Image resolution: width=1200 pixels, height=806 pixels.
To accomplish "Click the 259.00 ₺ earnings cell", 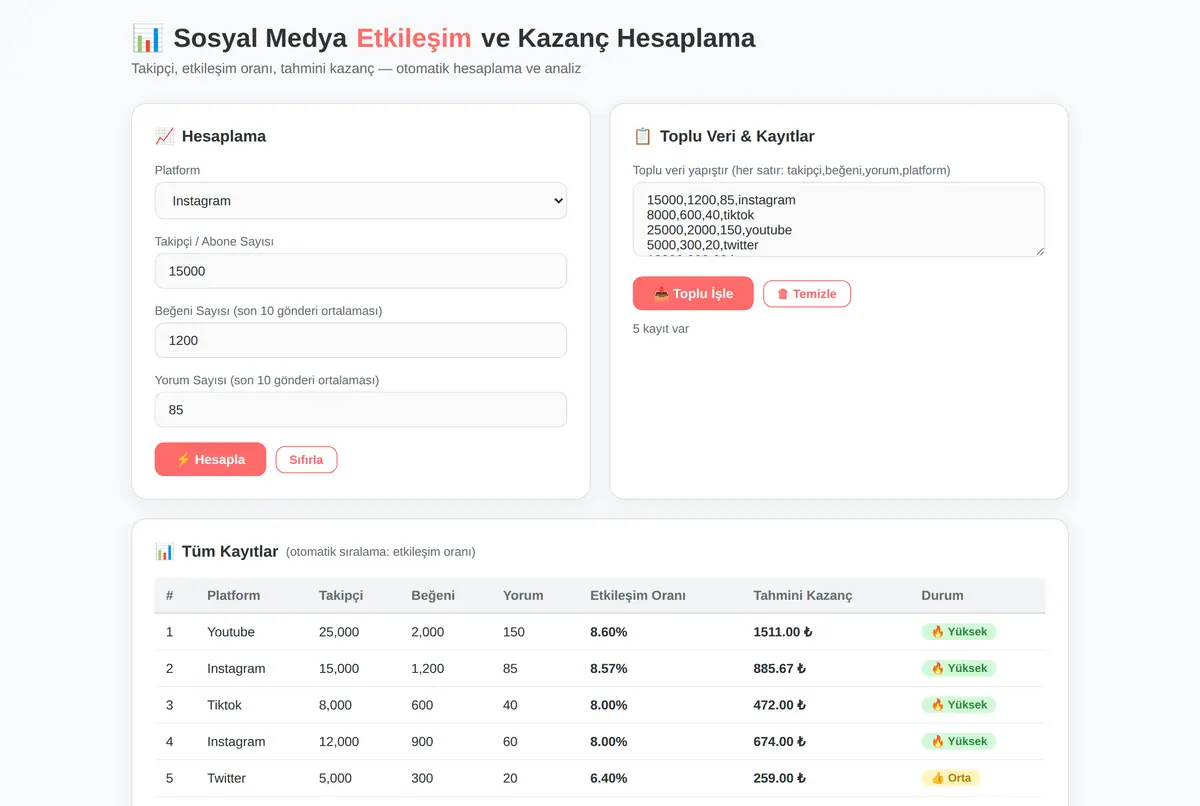I will [780, 778].
